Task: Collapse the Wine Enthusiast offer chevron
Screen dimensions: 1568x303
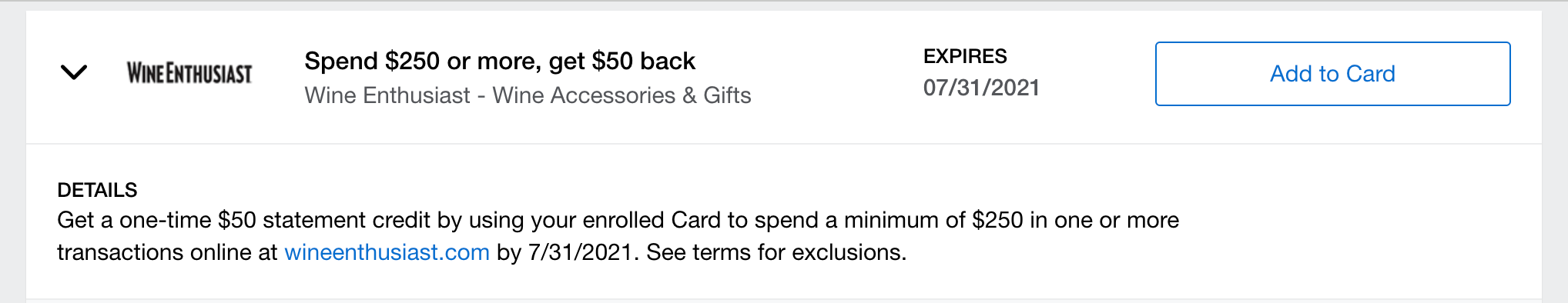Action: pos(74,73)
